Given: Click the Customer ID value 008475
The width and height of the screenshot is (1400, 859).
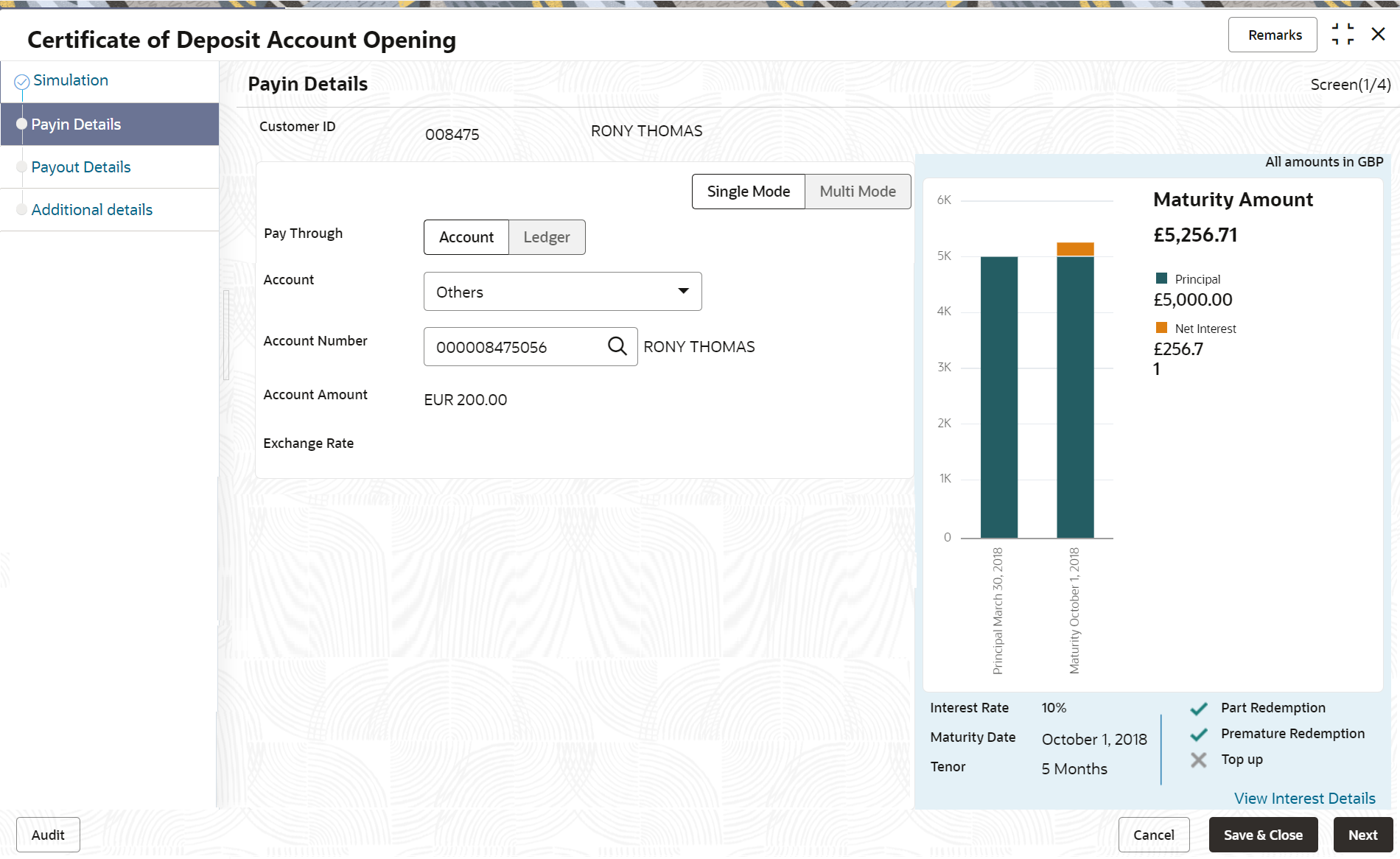Looking at the screenshot, I should pos(452,135).
